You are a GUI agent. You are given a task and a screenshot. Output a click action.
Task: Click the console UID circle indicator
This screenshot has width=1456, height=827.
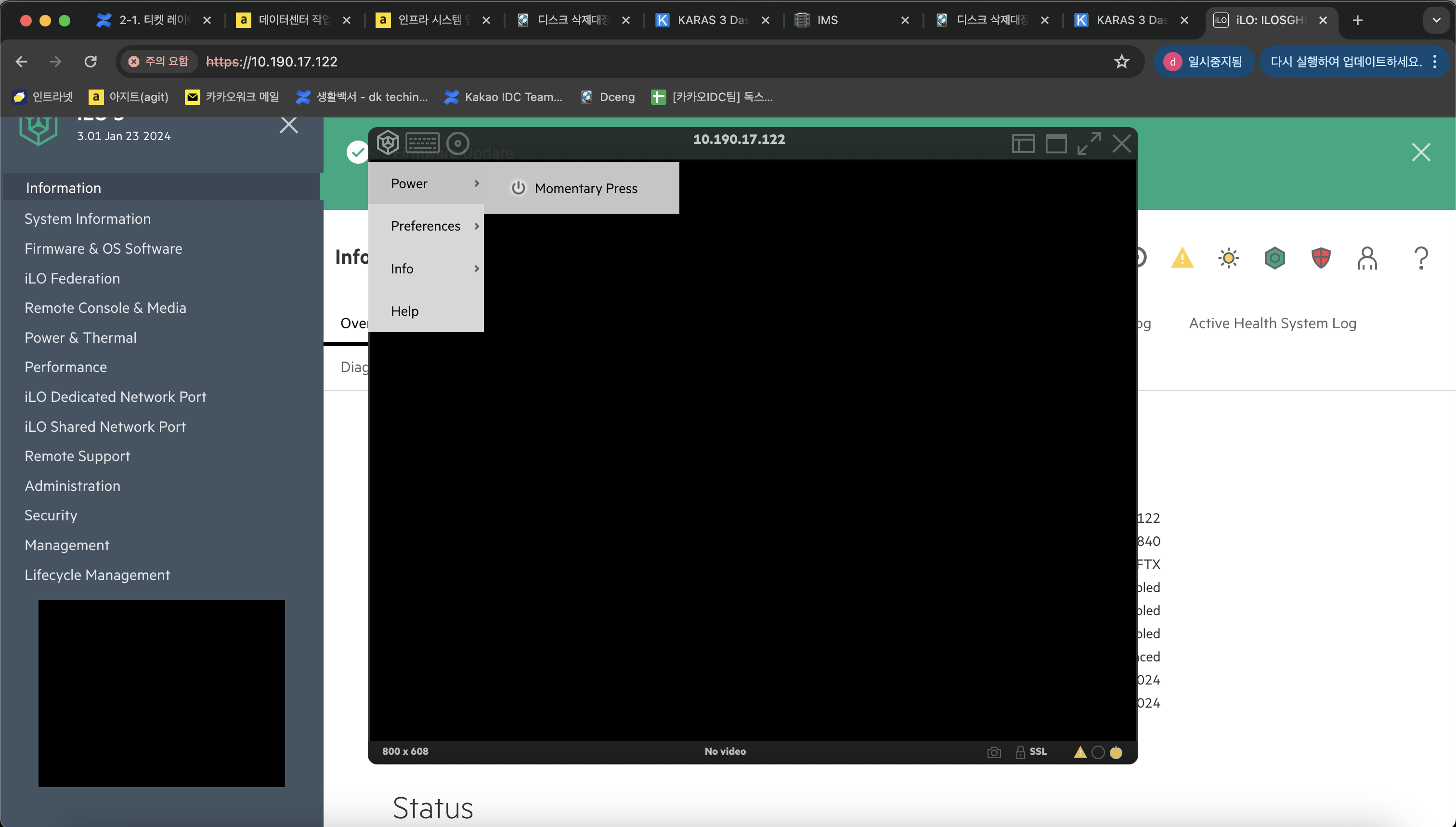[x=1098, y=752]
